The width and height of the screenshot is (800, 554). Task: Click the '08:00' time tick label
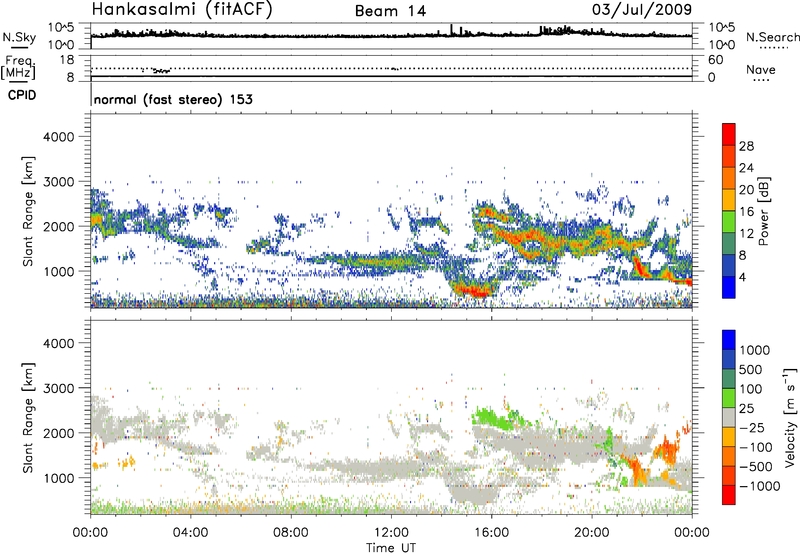tap(291, 533)
